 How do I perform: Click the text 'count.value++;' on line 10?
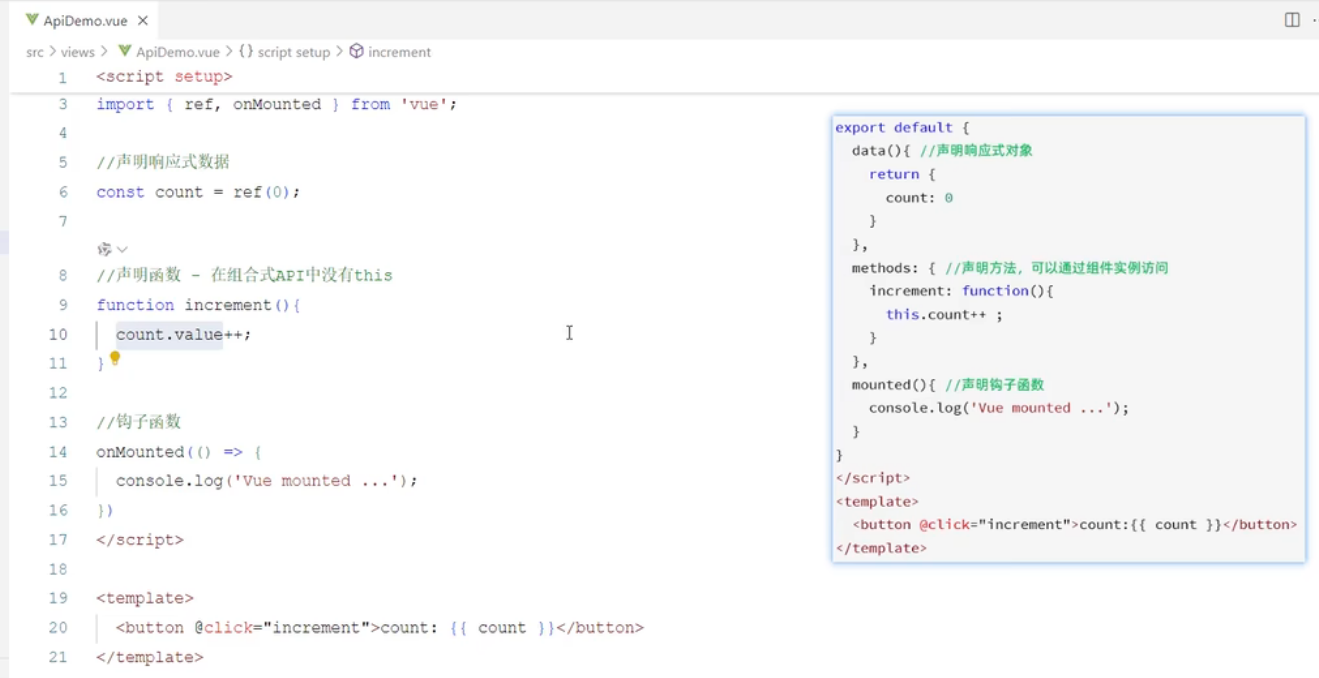click(x=183, y=334)
